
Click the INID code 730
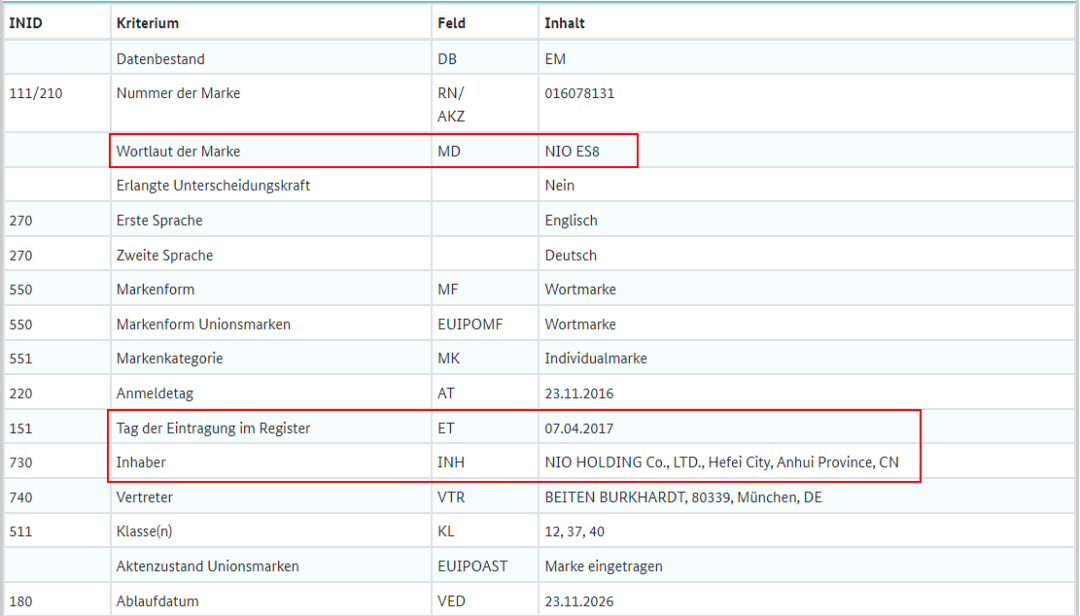(21, 462)
